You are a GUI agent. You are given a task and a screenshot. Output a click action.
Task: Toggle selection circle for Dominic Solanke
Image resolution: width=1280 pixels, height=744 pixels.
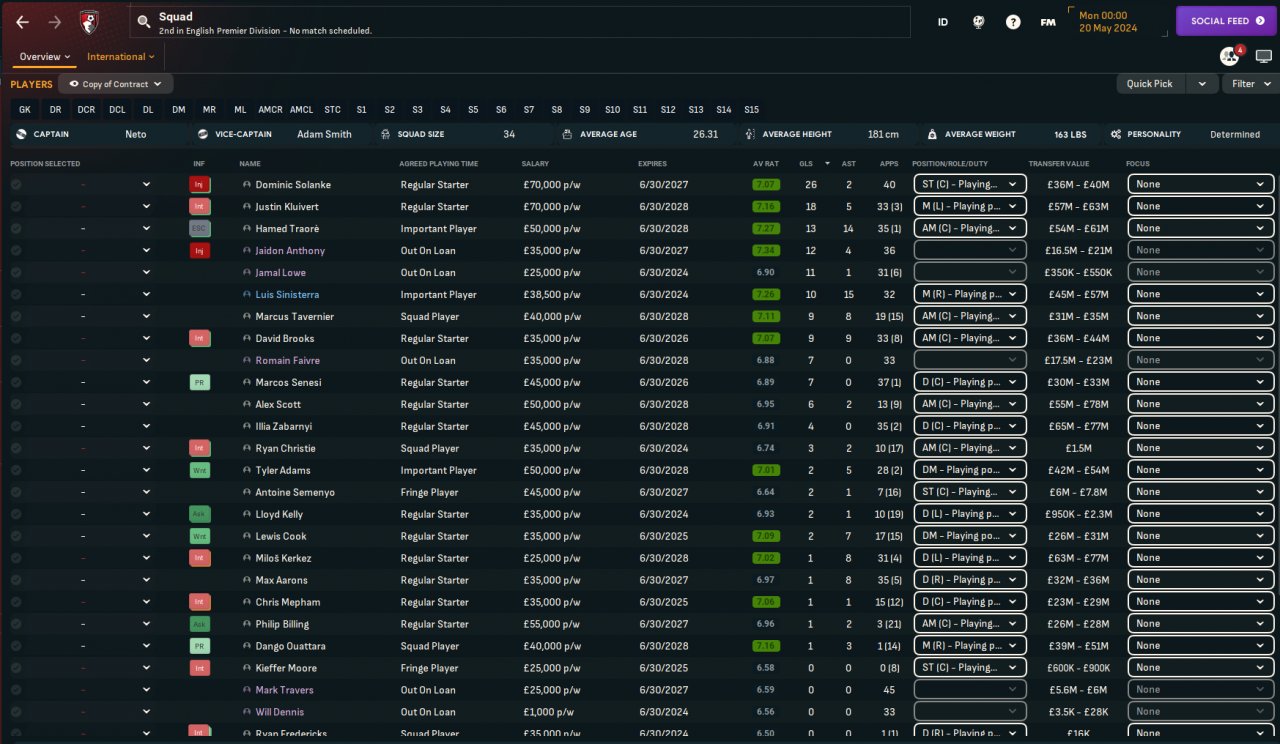click(x=16, y=185)
